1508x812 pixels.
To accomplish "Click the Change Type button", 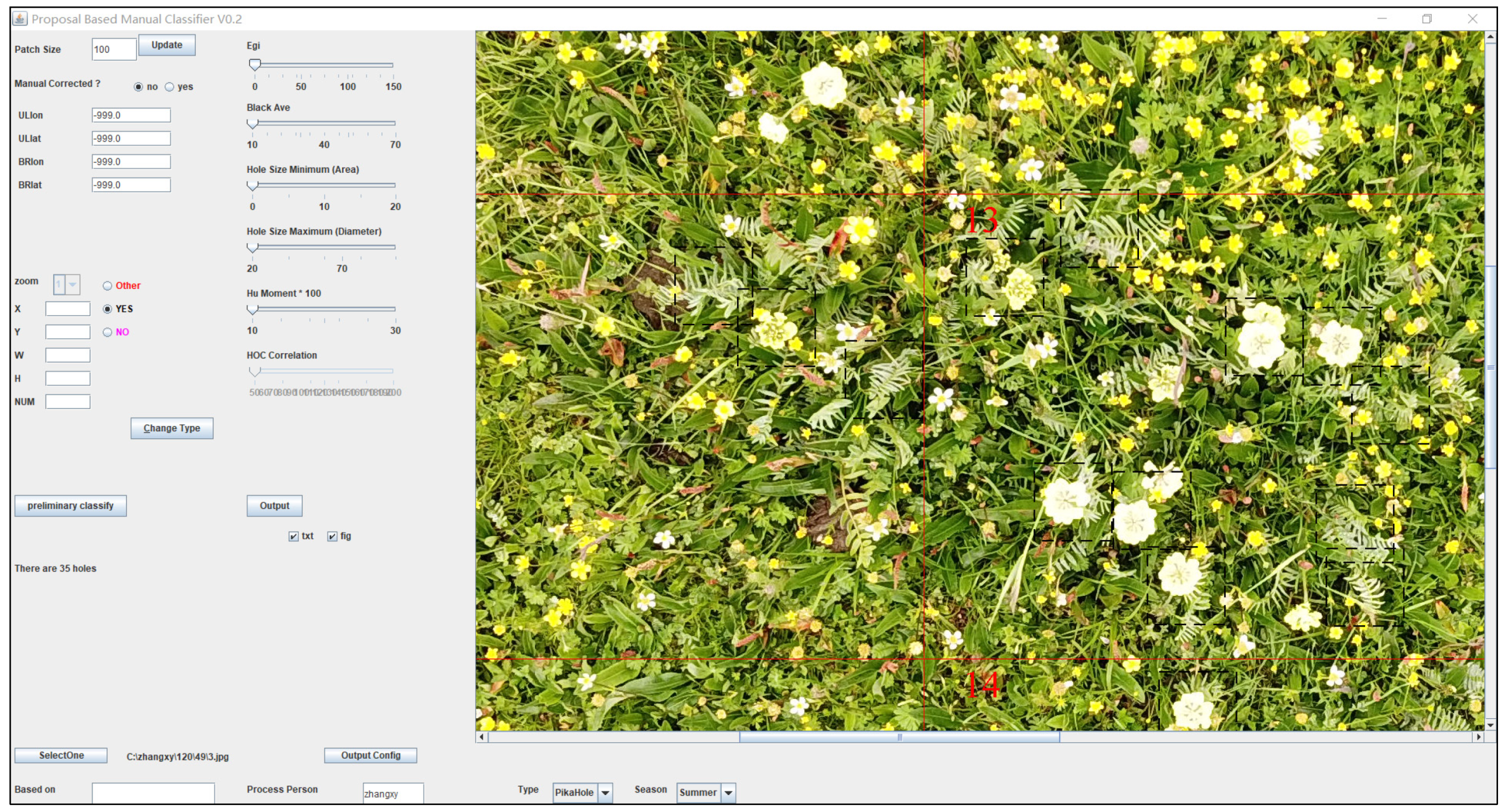I will click(172, 428).
